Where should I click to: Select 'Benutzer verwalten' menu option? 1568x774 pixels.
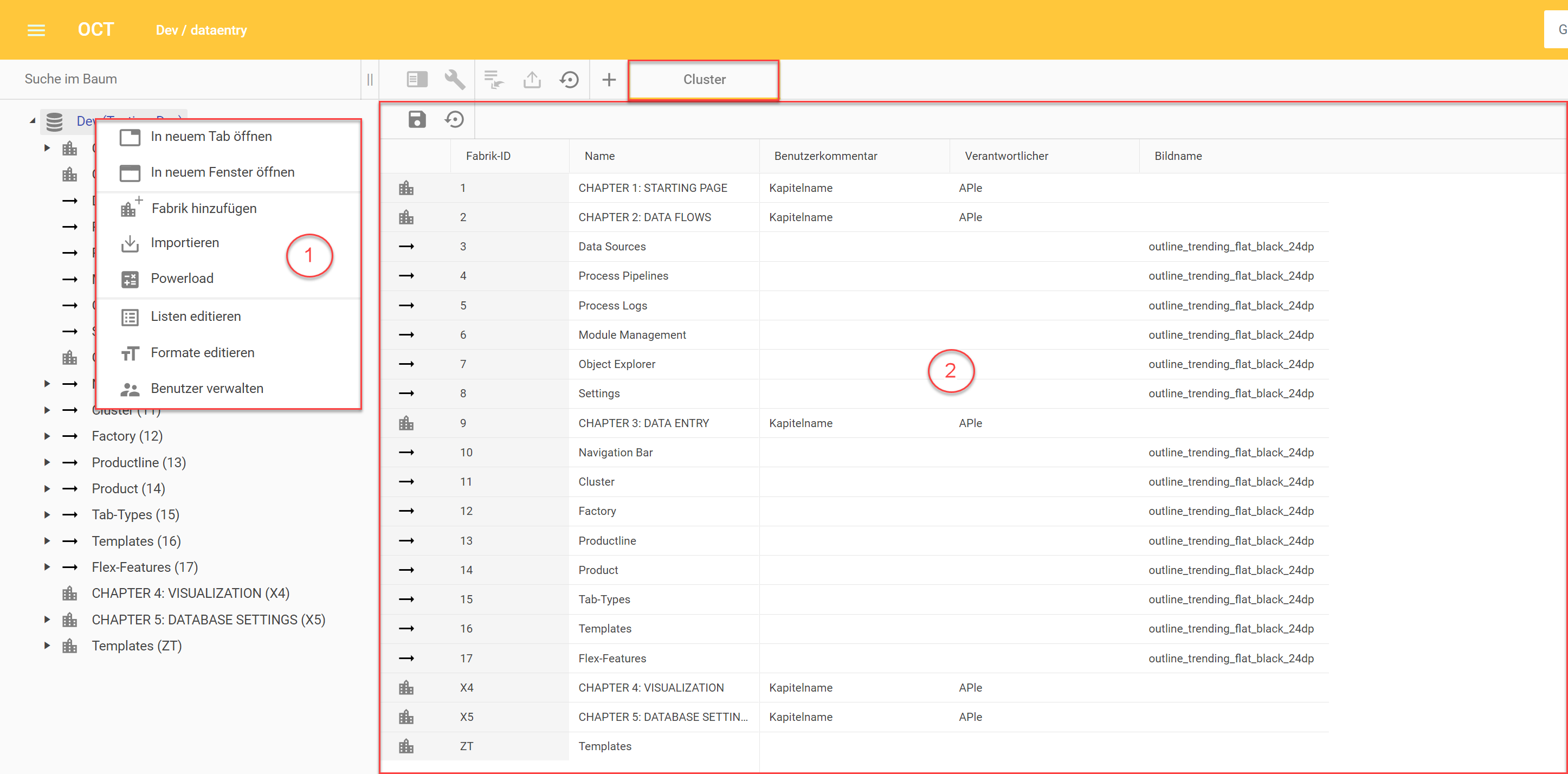click(x=207, y=388)
